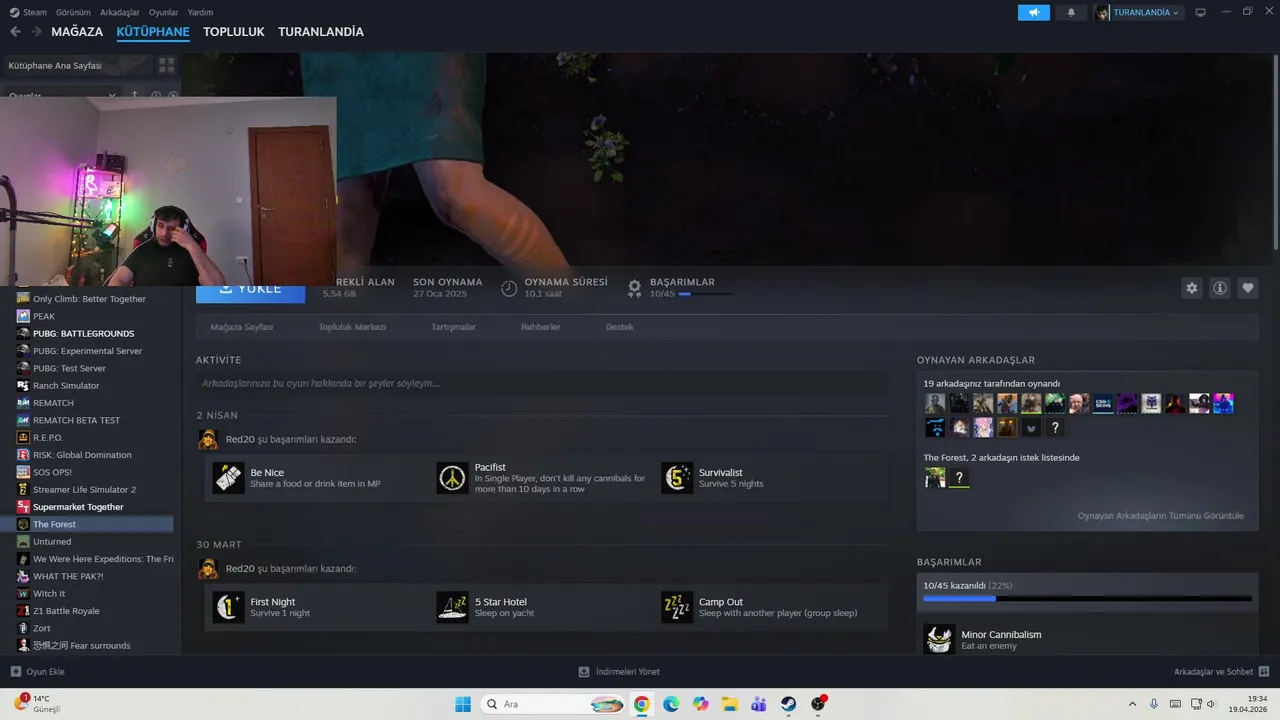Click the Oyun Ekle plus icon
The image size is (1280, 720).
coord(15,672)
